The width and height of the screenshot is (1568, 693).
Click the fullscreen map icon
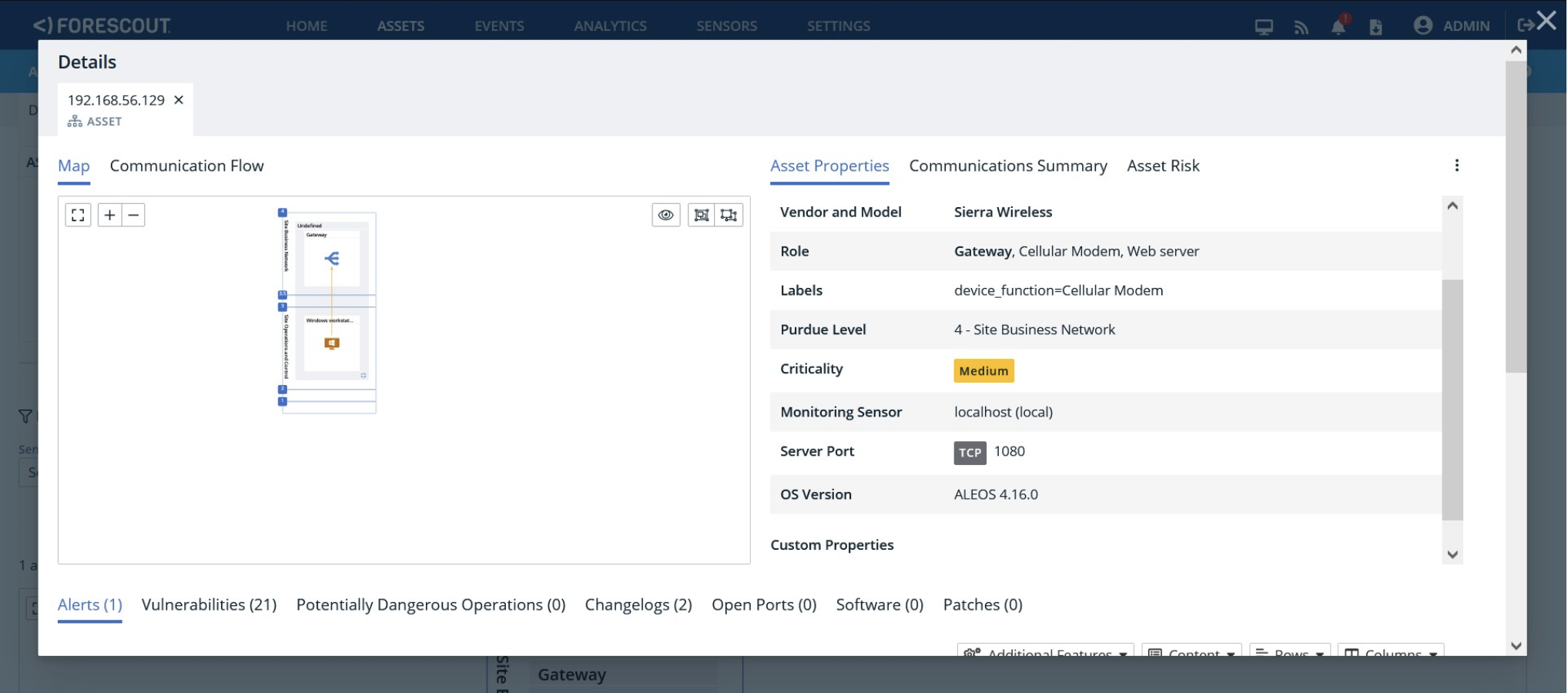tap(78, 215)
